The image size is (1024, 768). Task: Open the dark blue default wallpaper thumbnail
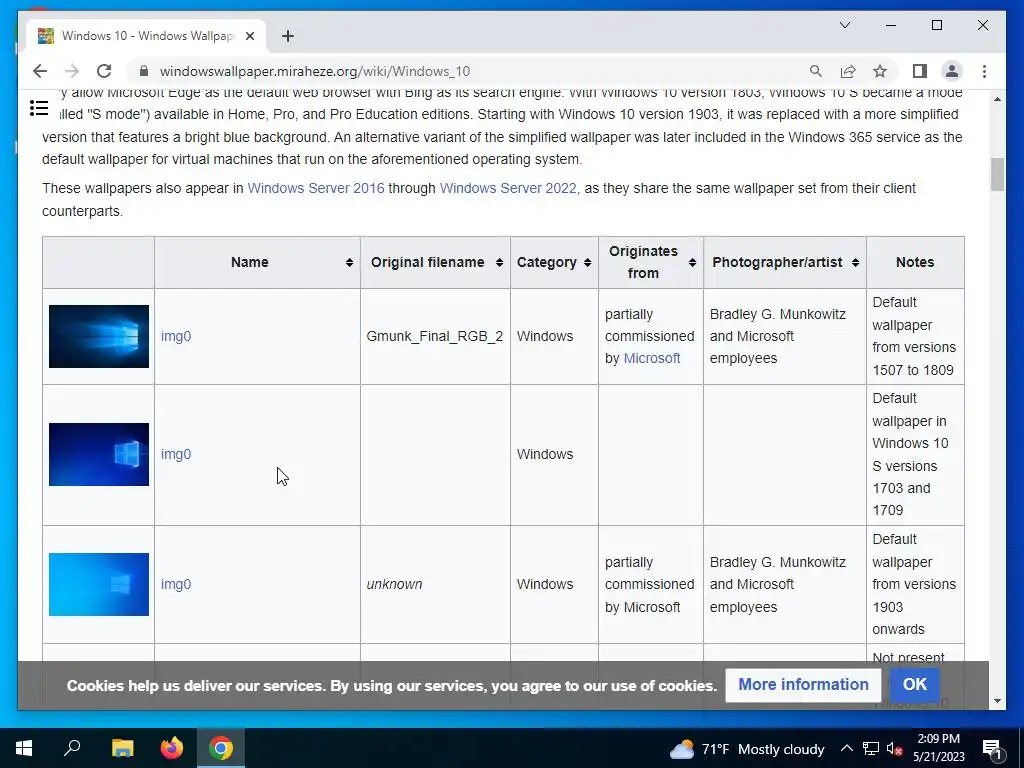coord(99,336)
